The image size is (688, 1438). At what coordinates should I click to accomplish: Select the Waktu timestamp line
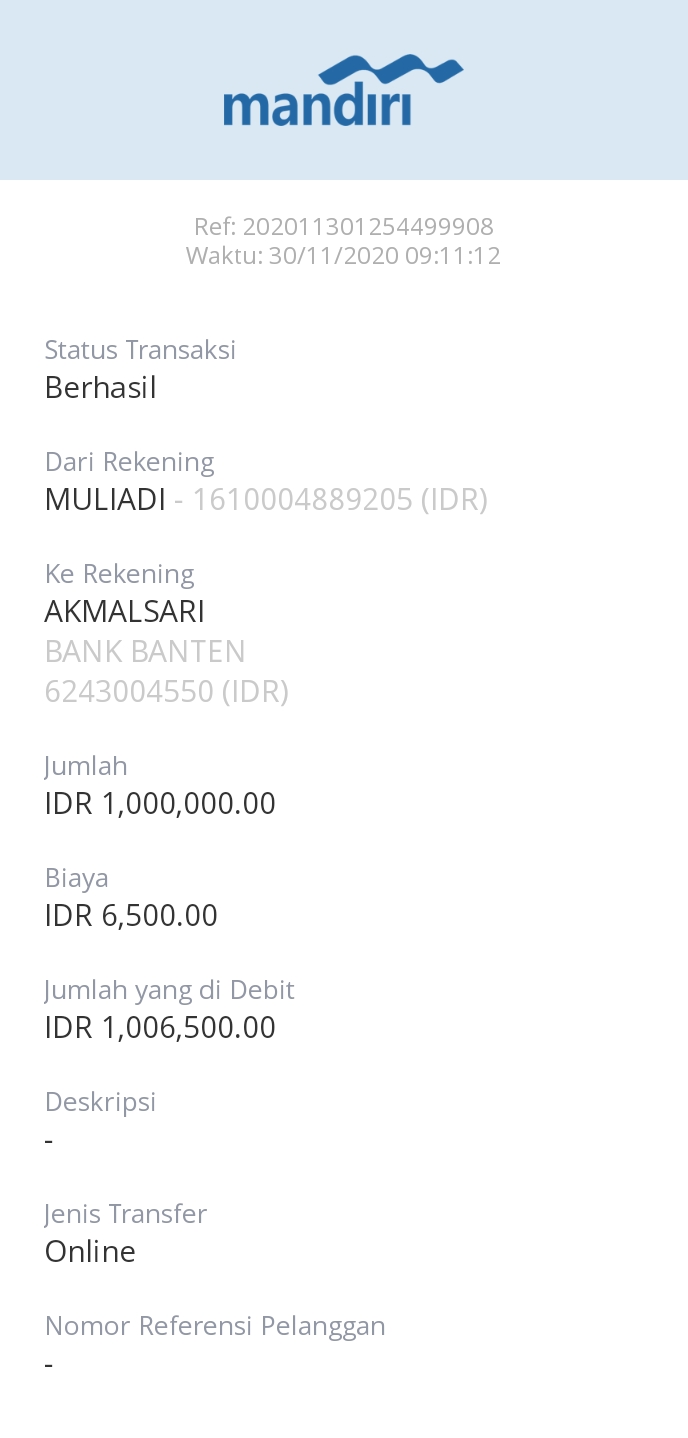click(x=343, y=256)
